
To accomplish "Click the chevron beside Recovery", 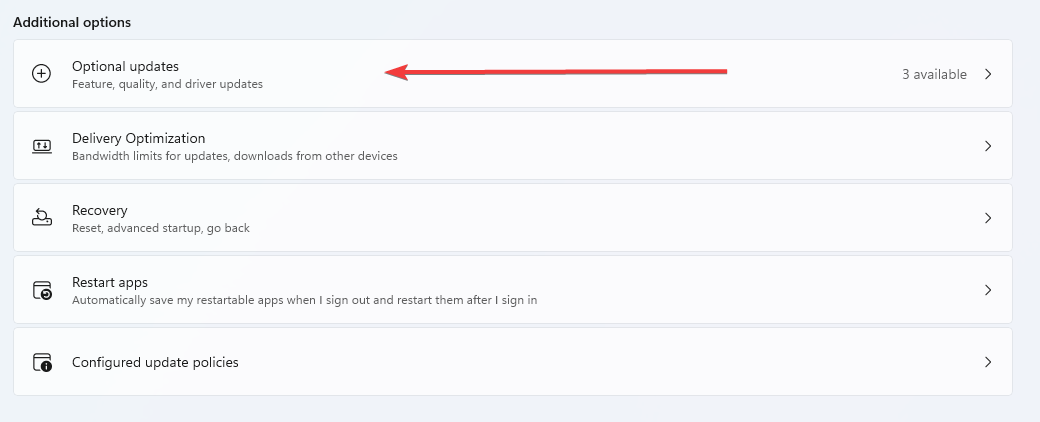I will pyautogui.click(x=988, y=218).
